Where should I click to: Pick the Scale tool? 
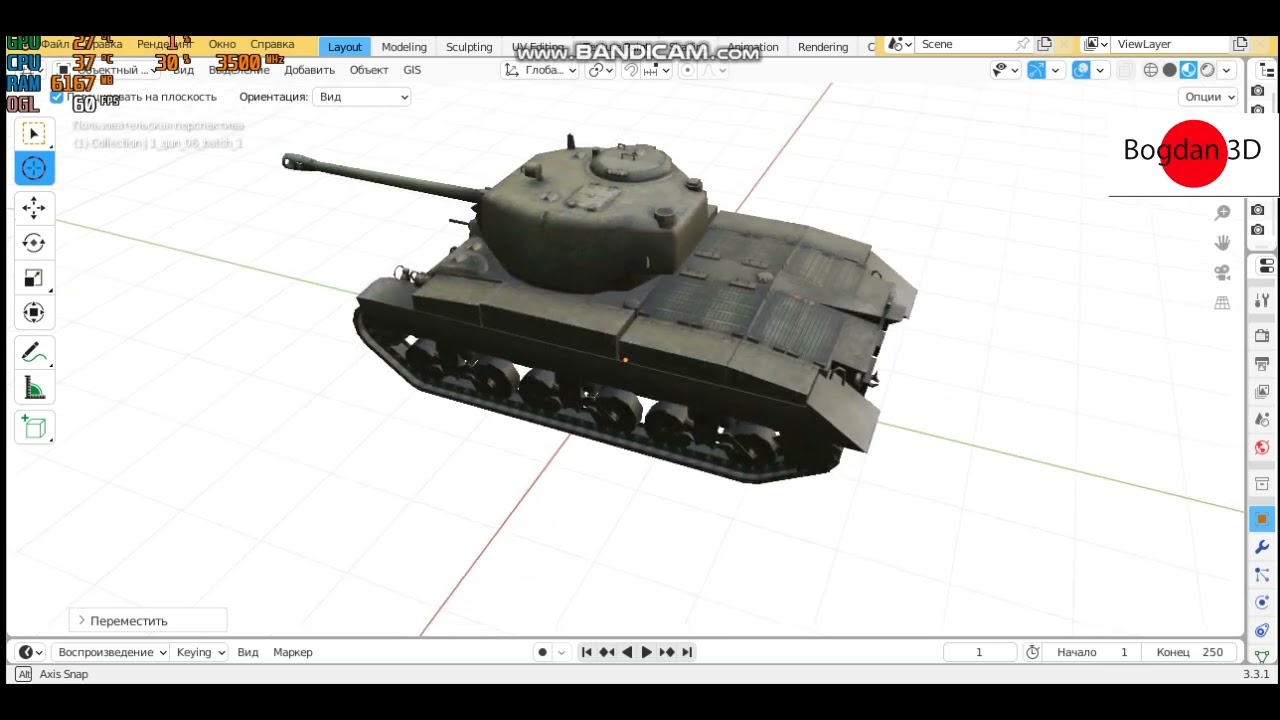pyautogui.click(x=34, y=278)
